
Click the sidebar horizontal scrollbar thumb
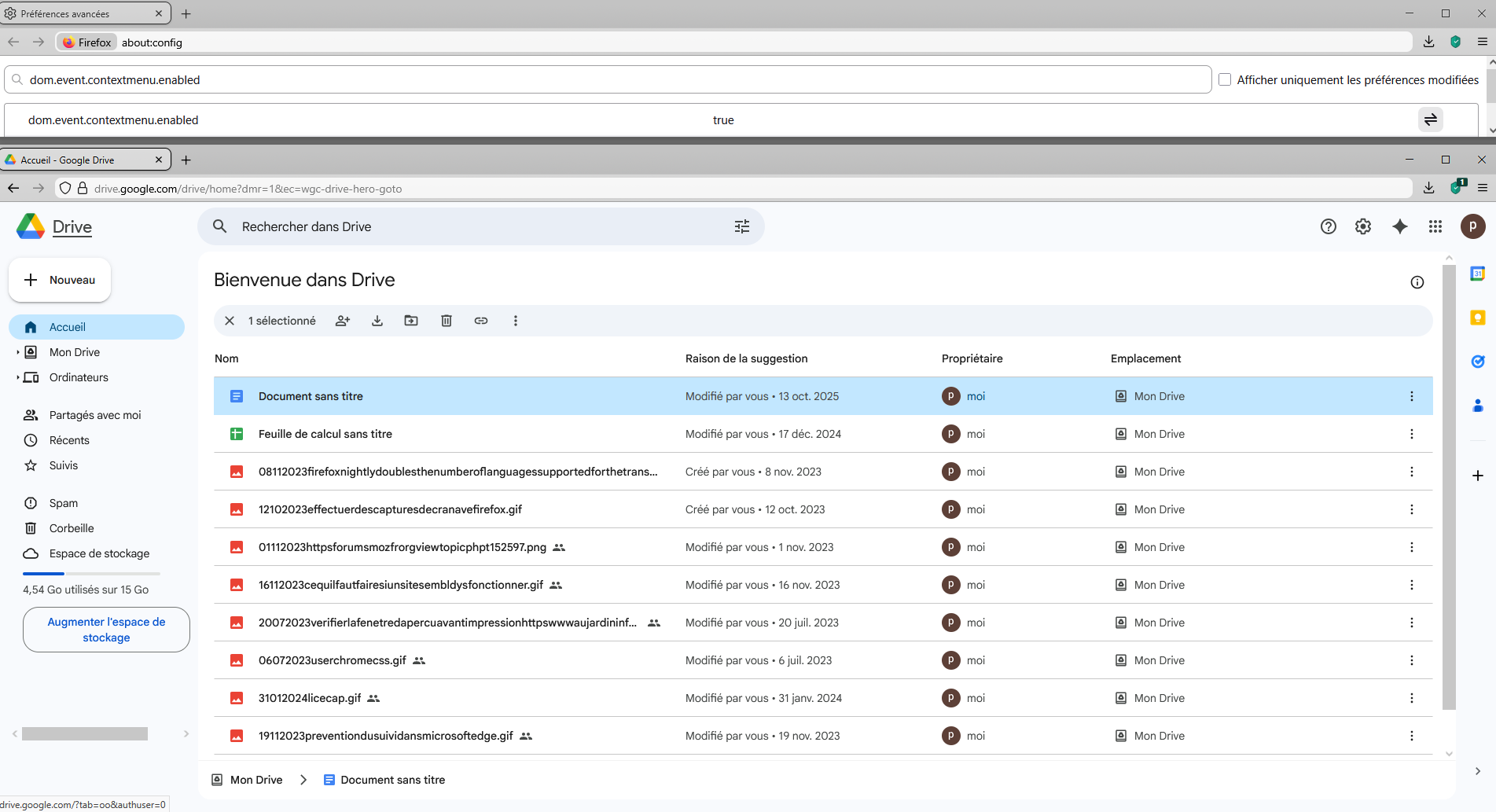coord(85,733)
